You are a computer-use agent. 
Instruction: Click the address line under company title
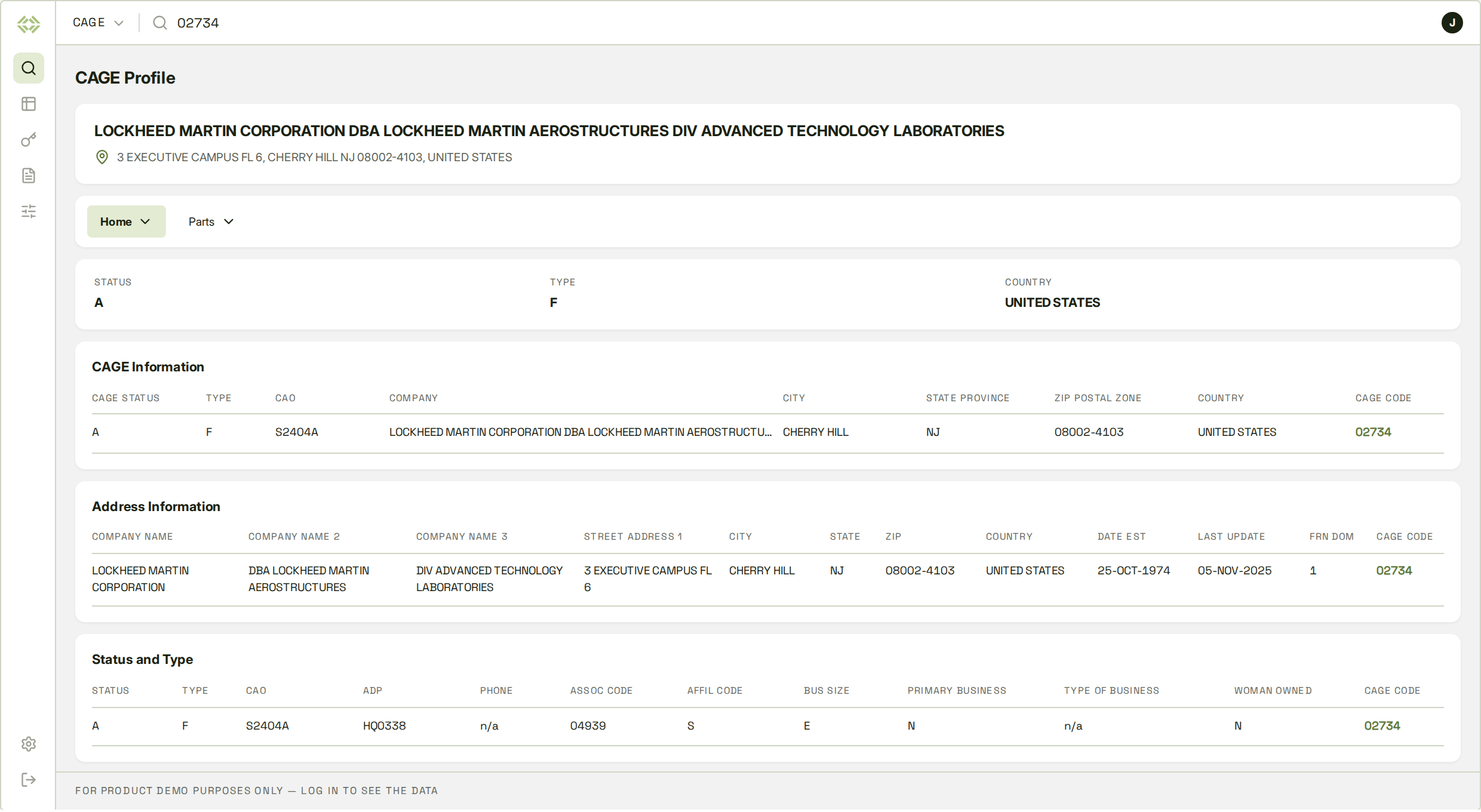[315, 157]
